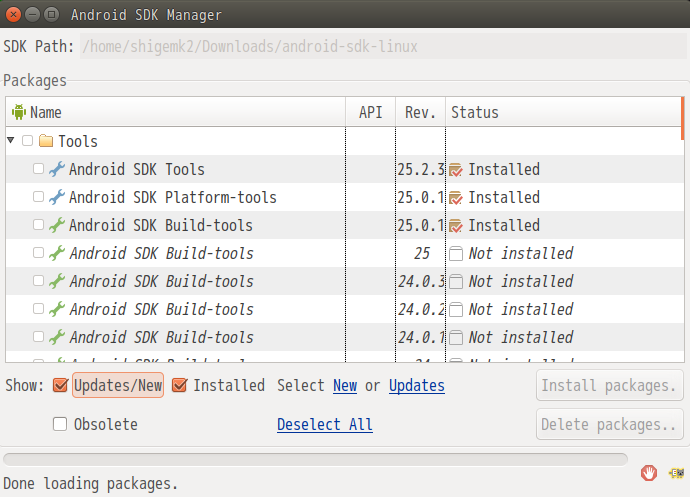Check Build-tools 24.0.1 checkbox
The height and width of the screenshot is (497, 690).
pyautogui.click(x=38, y=337)
